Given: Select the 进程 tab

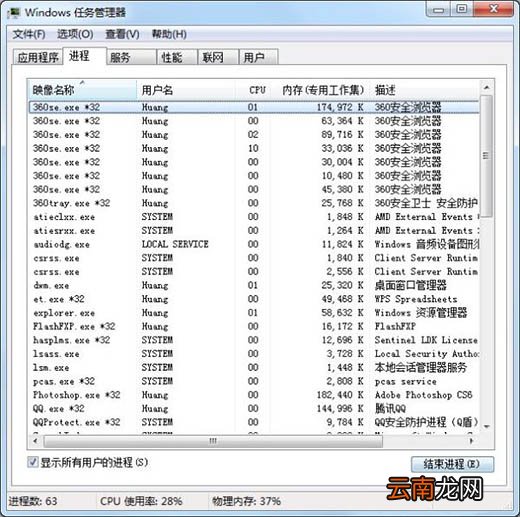Looking at the screenshot, I should (x=84, y=56).
